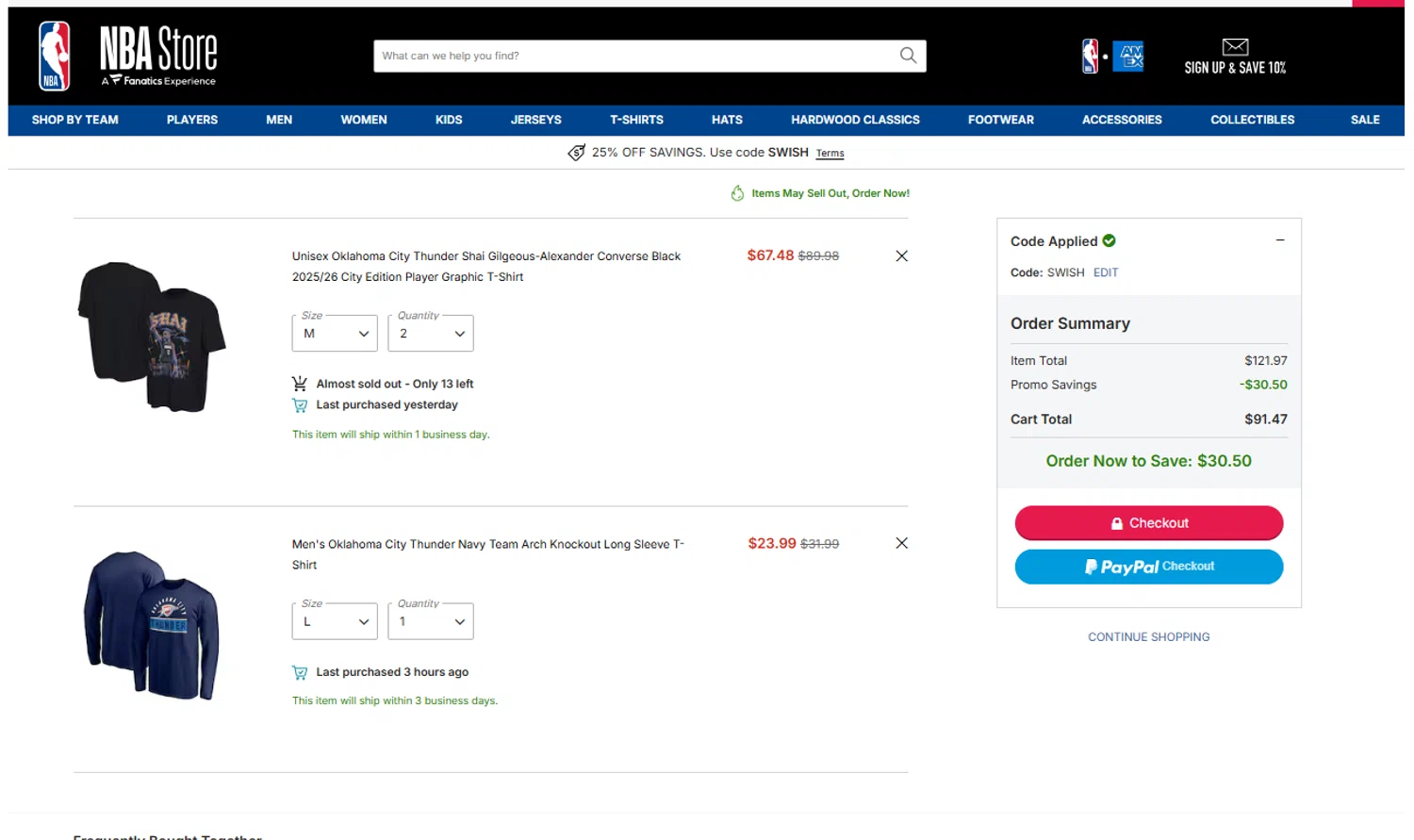Screen dimensions: 1414x840
Task: Open promo Terms link
Action: 830,153
